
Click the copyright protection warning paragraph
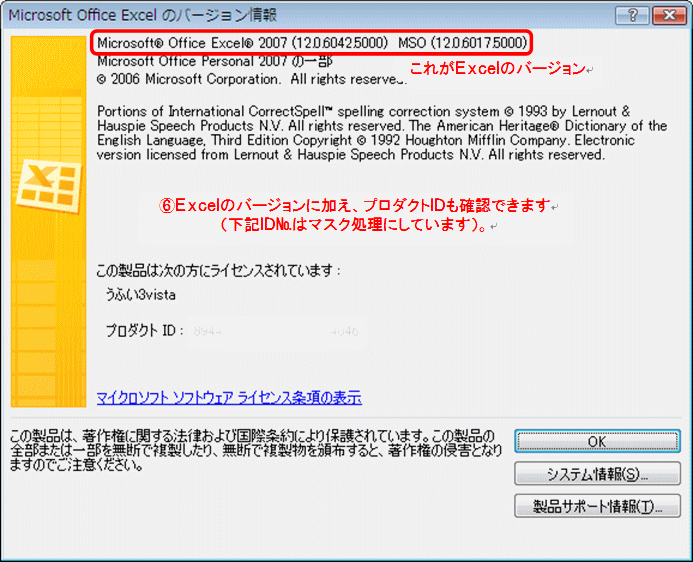click(256, 451)
